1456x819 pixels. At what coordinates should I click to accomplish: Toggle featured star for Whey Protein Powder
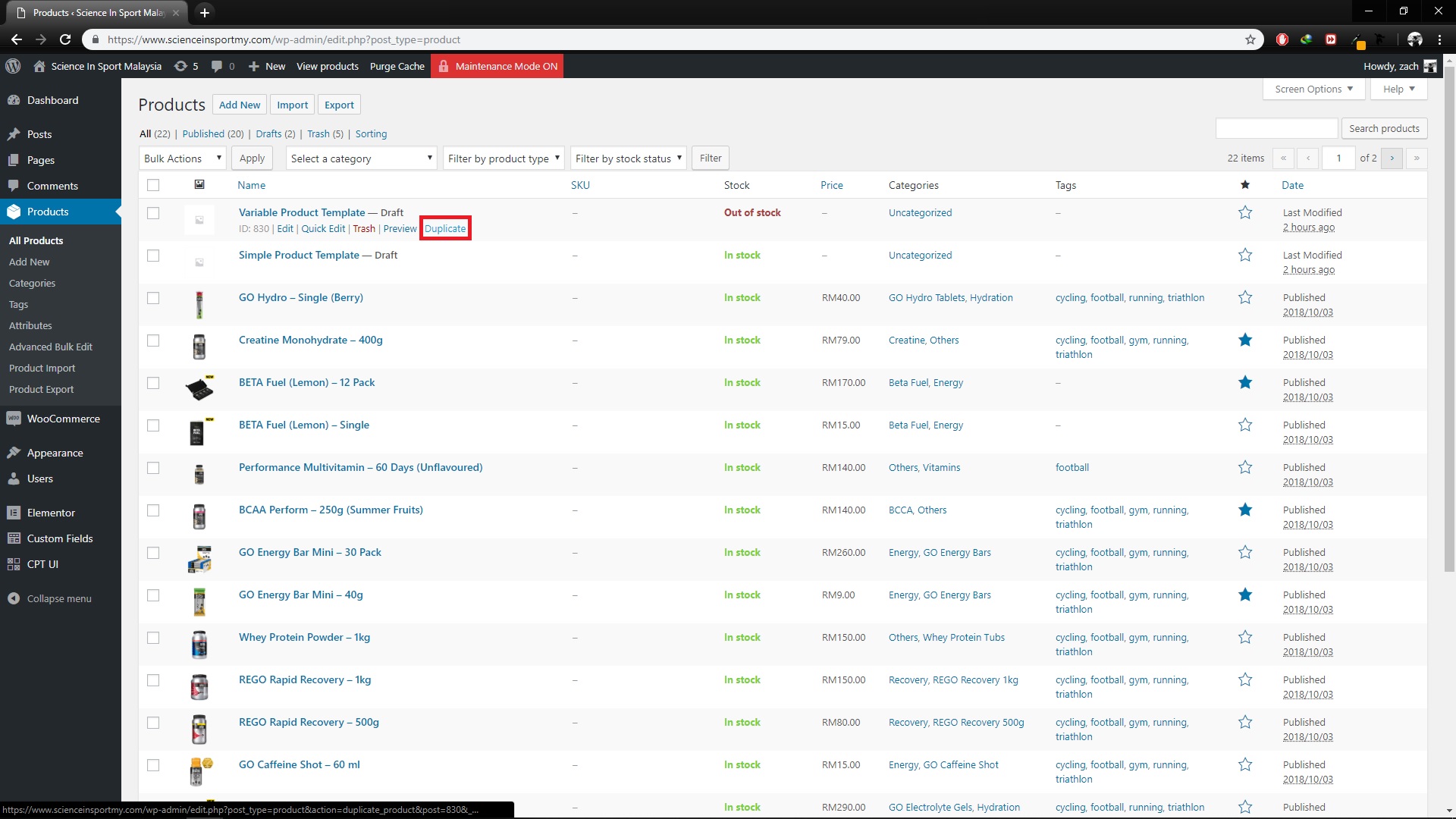pyautogui.click(x=1245, y=638)
